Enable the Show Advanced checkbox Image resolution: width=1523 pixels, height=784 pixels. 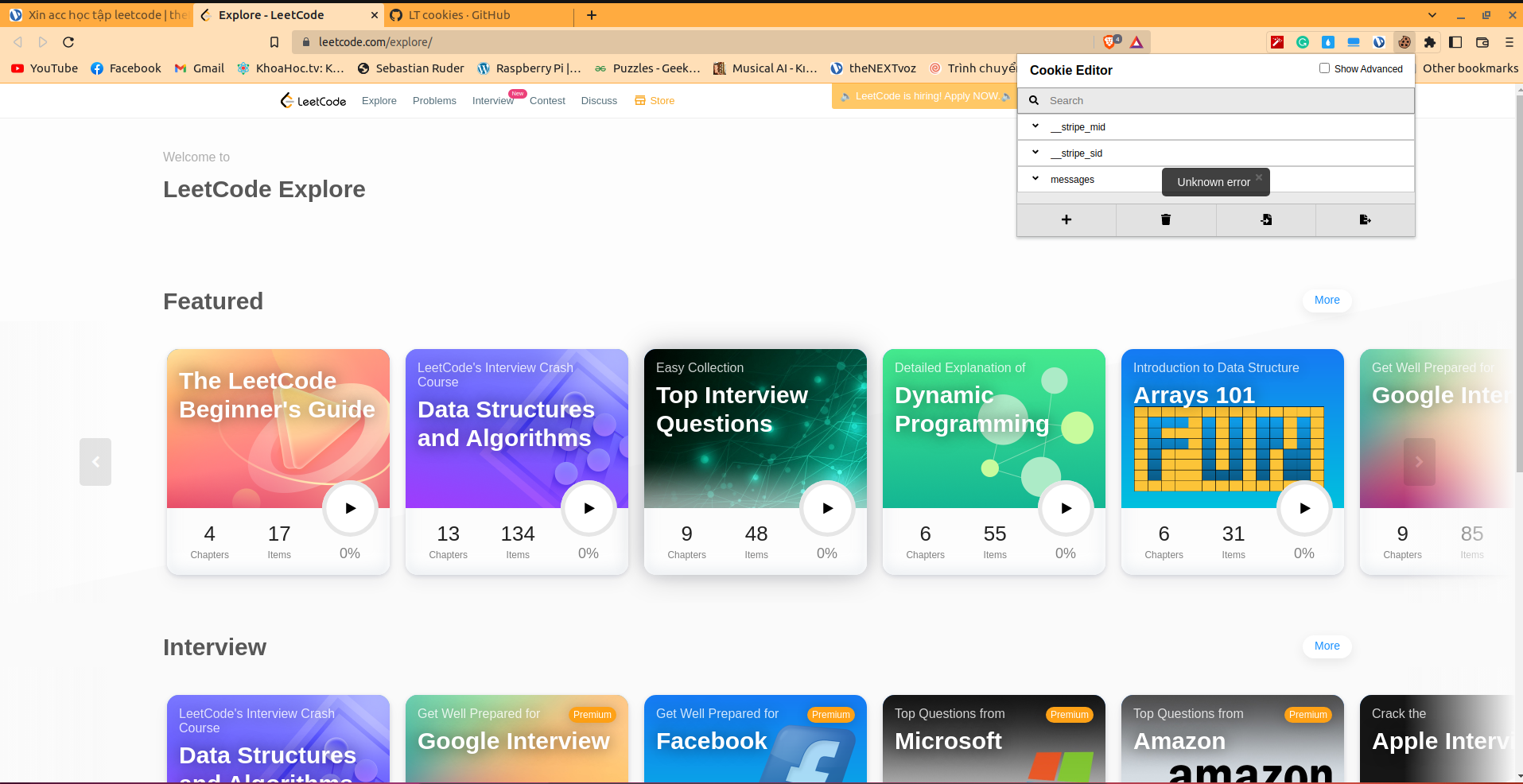1324,68
